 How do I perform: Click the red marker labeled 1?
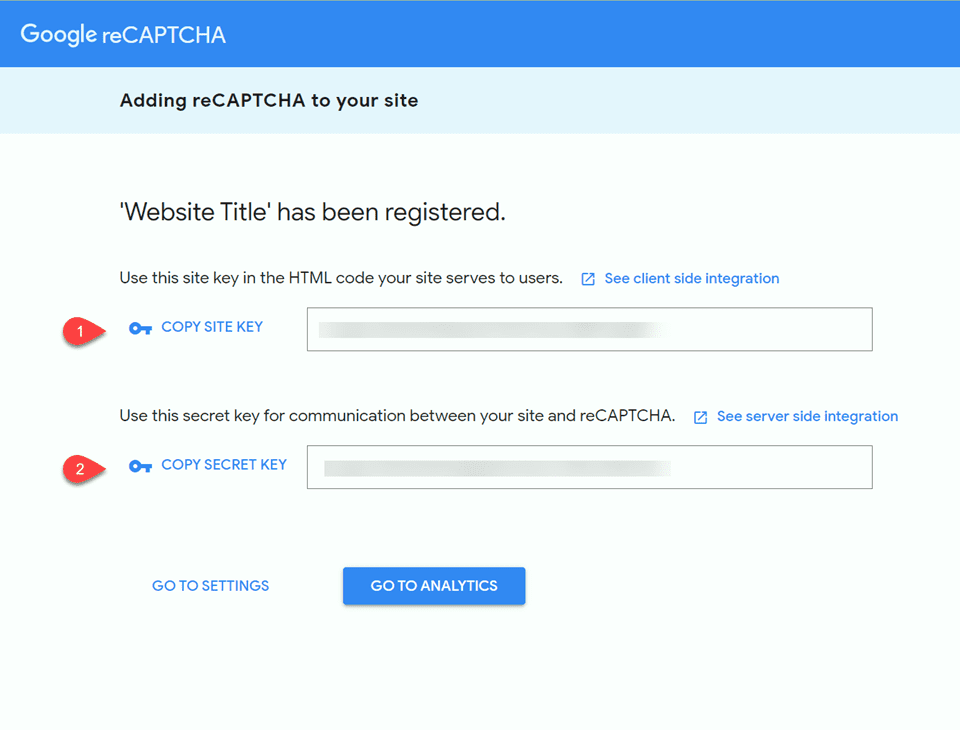80,332
